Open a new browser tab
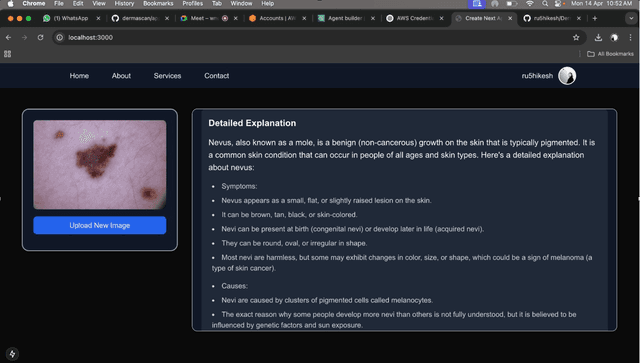This screenshot has height=363, width=640. [x=595, y=18]
